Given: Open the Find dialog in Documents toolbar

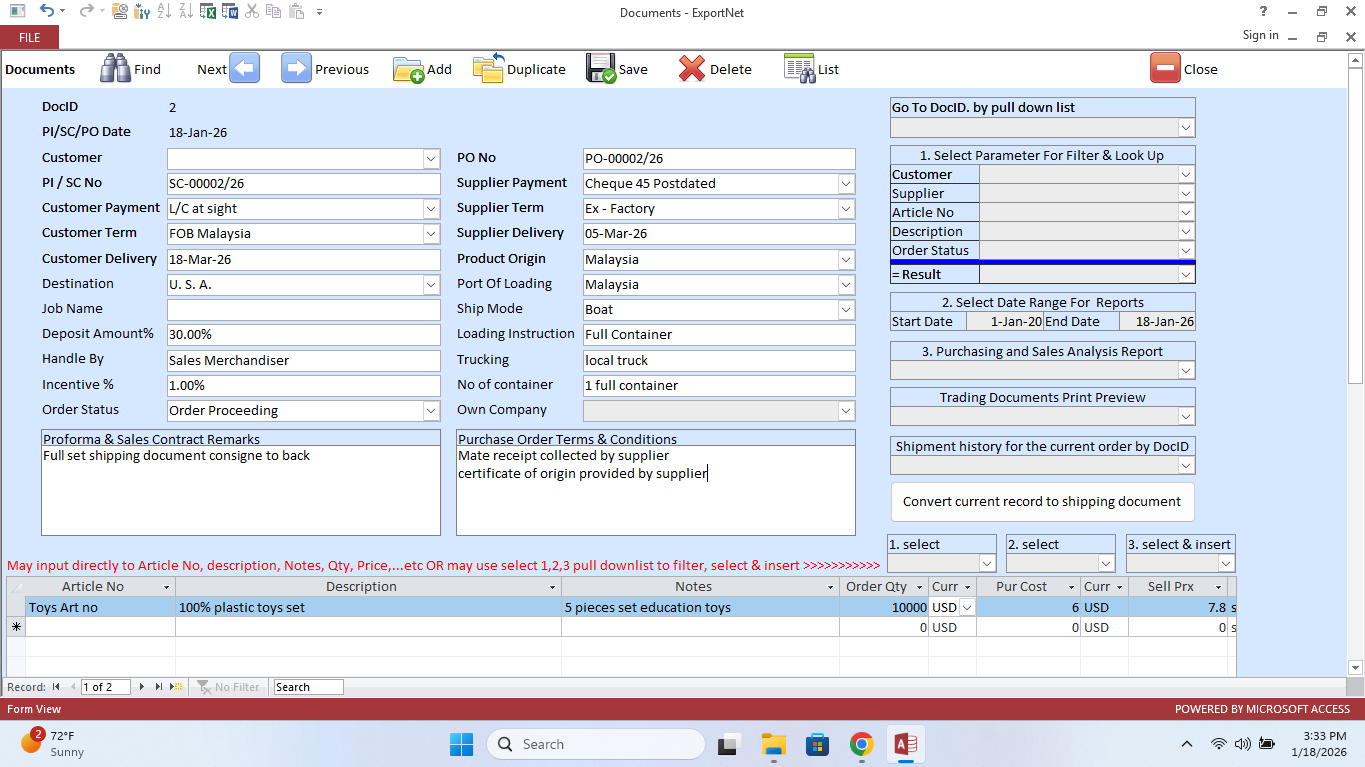Looking at the screenshot, I should (x=130, y=68).
